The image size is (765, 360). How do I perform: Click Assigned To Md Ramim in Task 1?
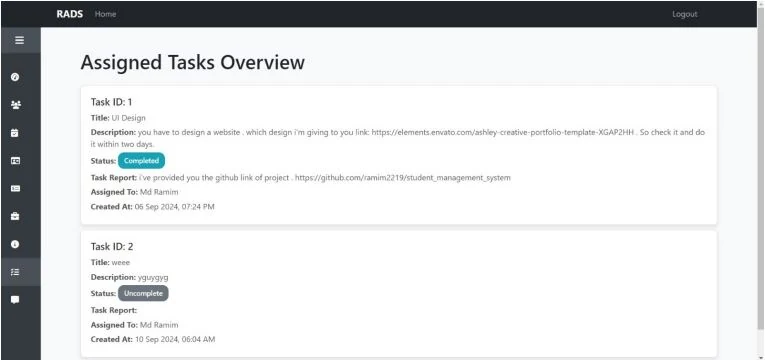pyautogui.click(x=134, y=192)
